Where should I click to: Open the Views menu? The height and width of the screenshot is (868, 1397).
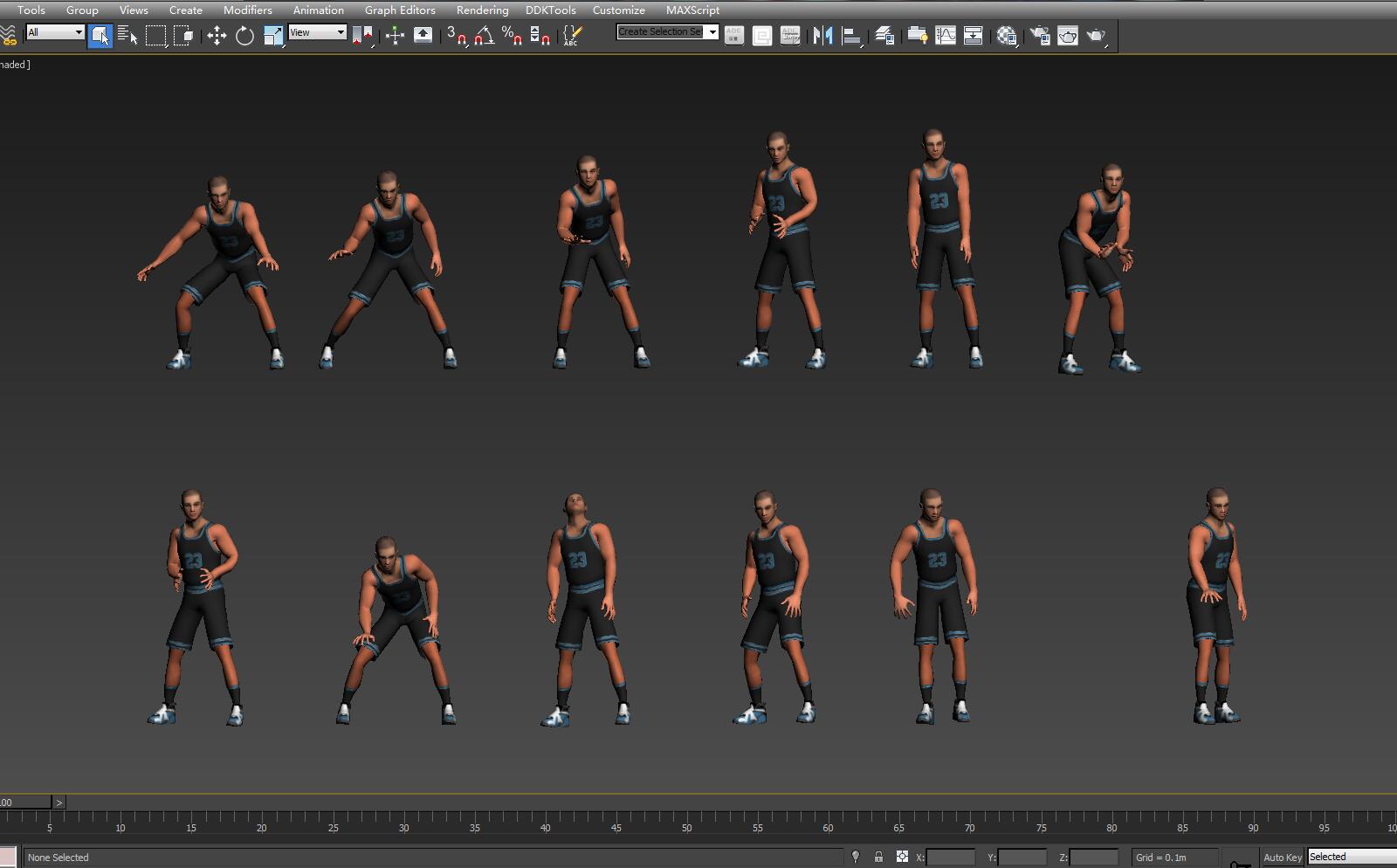coord(134,10)
